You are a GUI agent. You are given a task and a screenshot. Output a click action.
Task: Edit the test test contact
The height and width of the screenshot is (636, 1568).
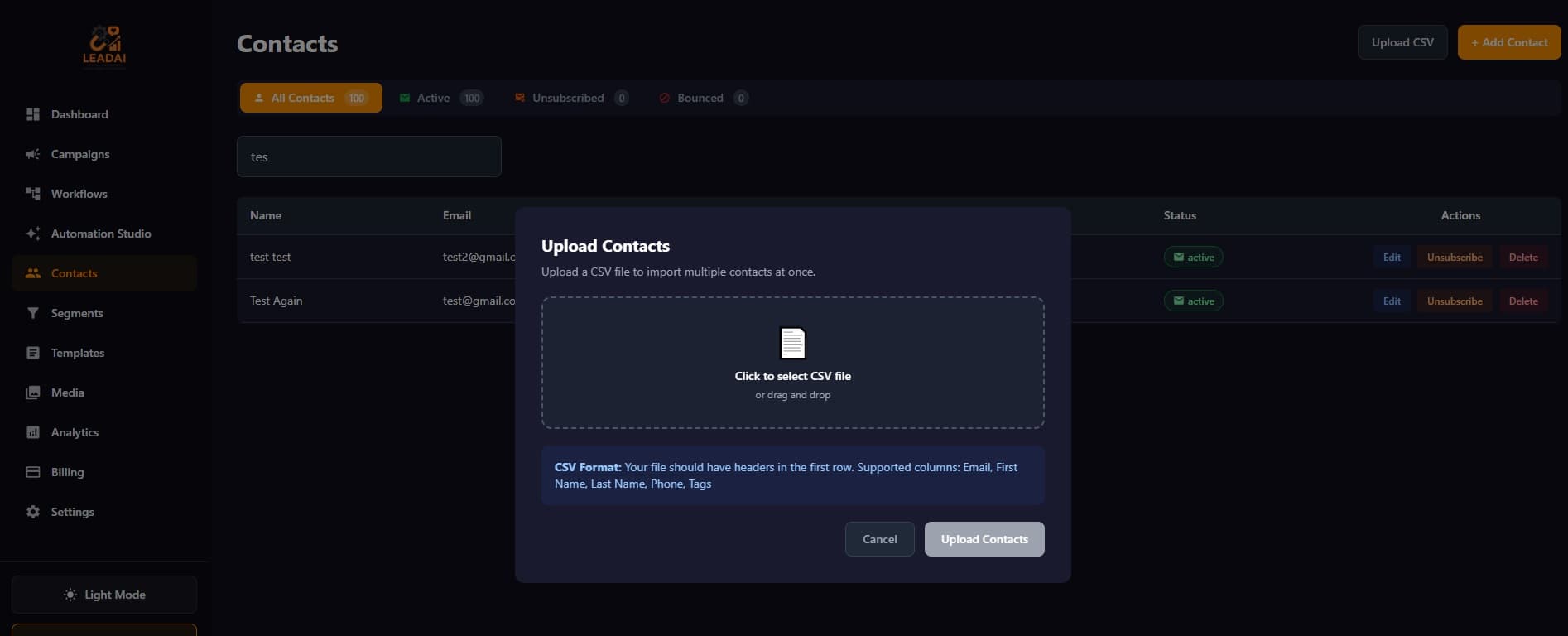[1392, 258]
